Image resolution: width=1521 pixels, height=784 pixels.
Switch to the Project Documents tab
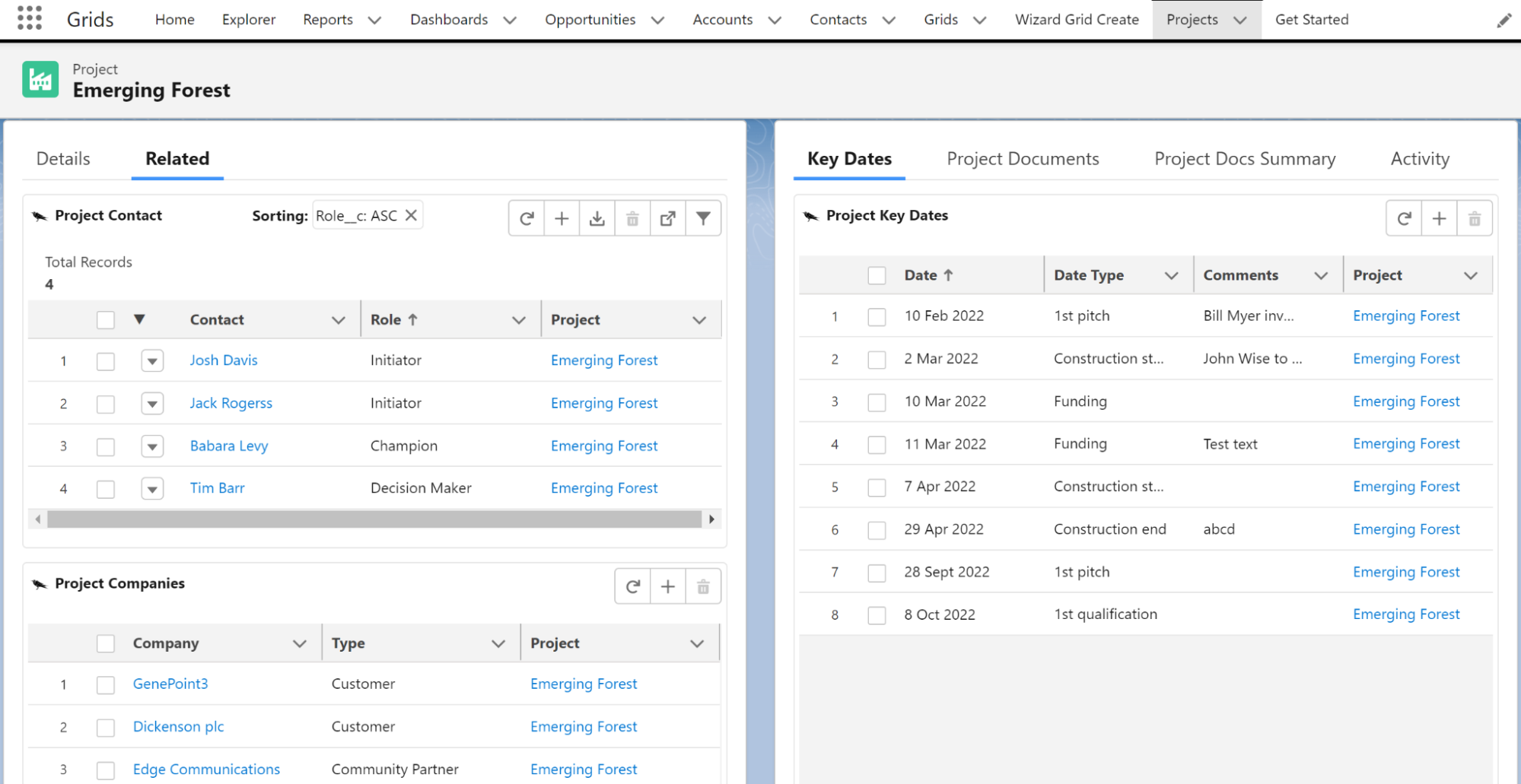coord(1023,158)
